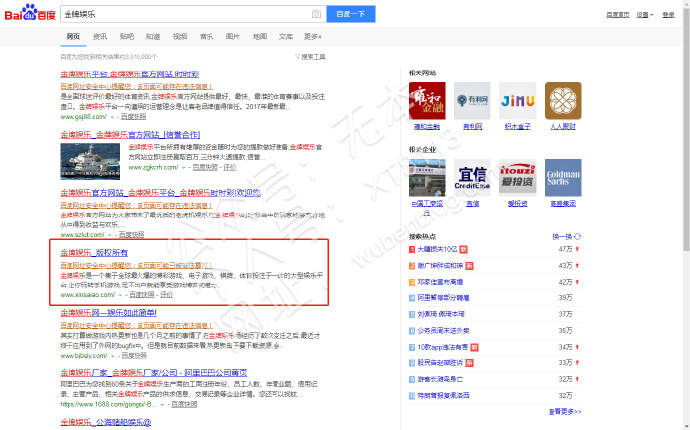
Task: Click the blue 百度一下 search button
Action: pos(351,14)
